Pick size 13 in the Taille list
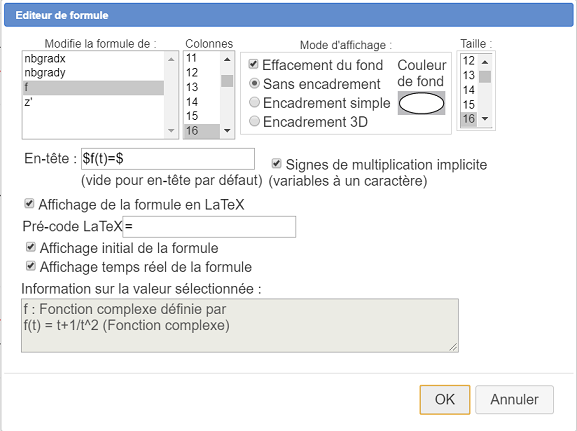 point(469,75)
